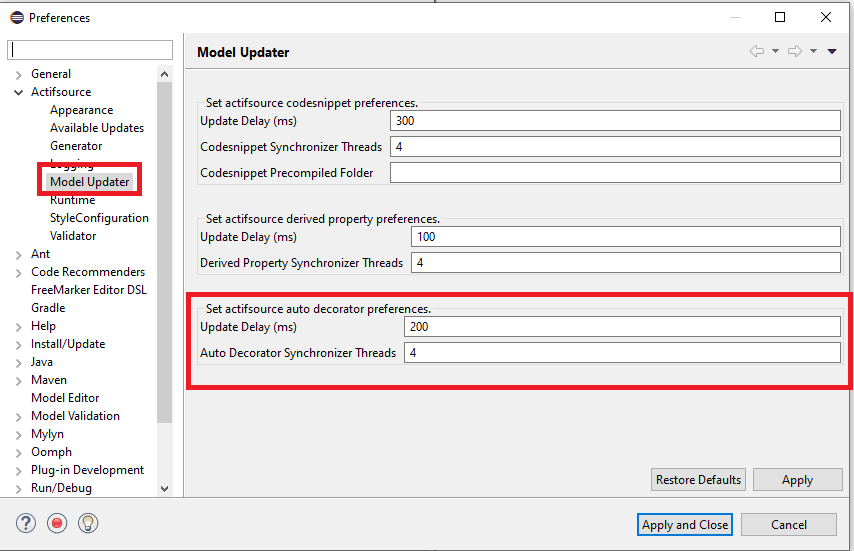Collapse the Actifsource tree node
The width and height of the screenshot is (854, 551).
(18, 92)
